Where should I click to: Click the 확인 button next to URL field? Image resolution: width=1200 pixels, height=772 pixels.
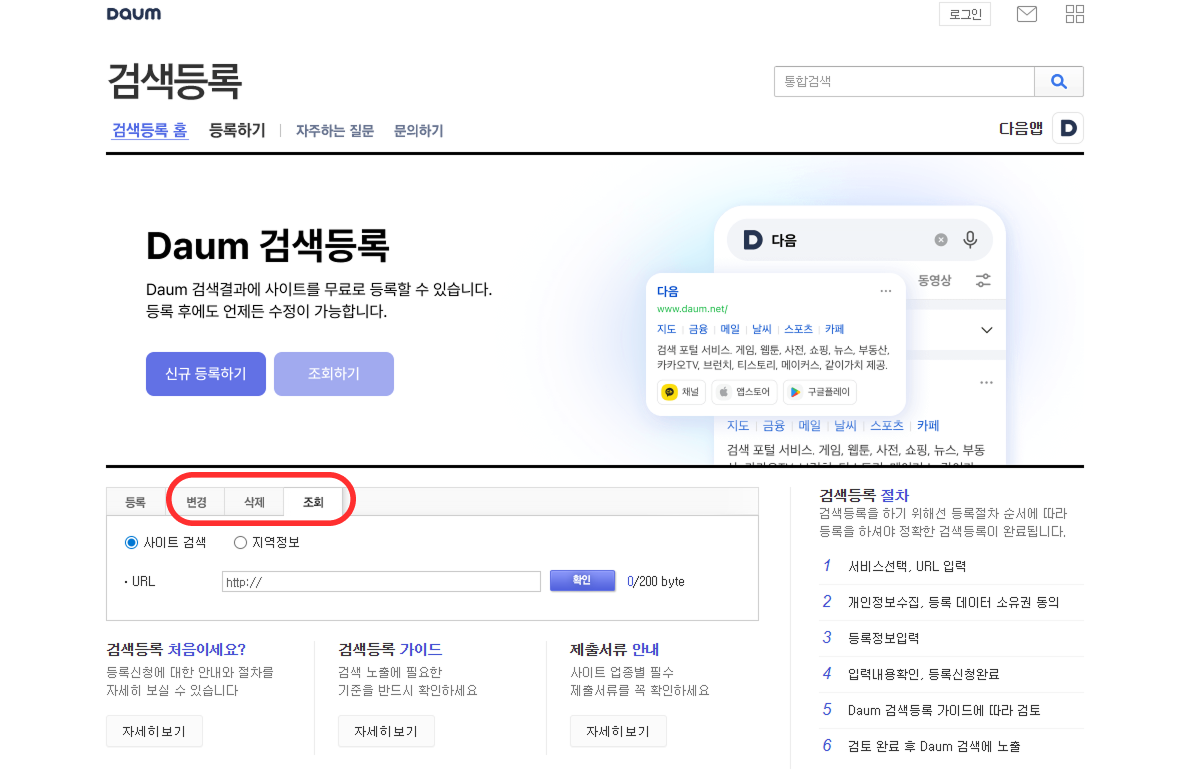tap(582, 581)
